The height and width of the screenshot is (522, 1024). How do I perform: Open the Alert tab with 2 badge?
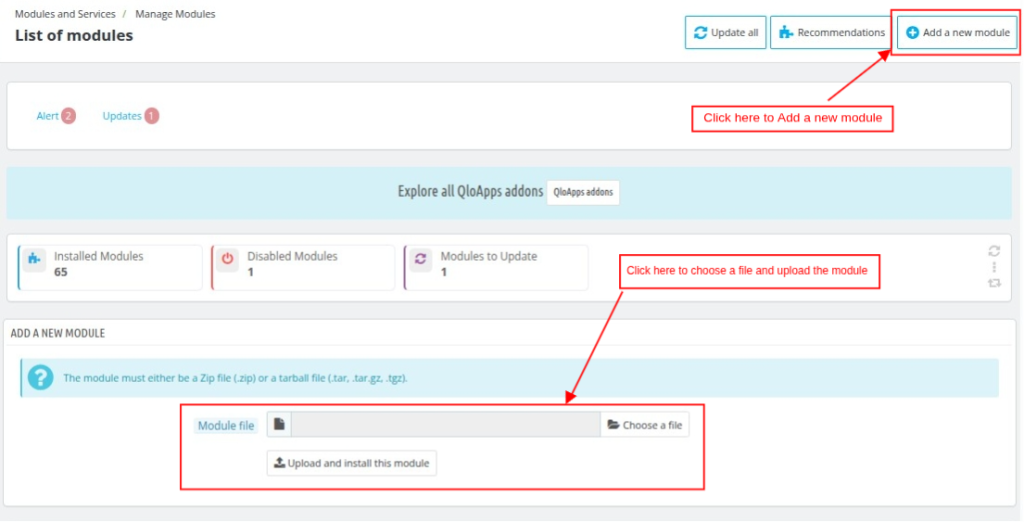(56, 116)
